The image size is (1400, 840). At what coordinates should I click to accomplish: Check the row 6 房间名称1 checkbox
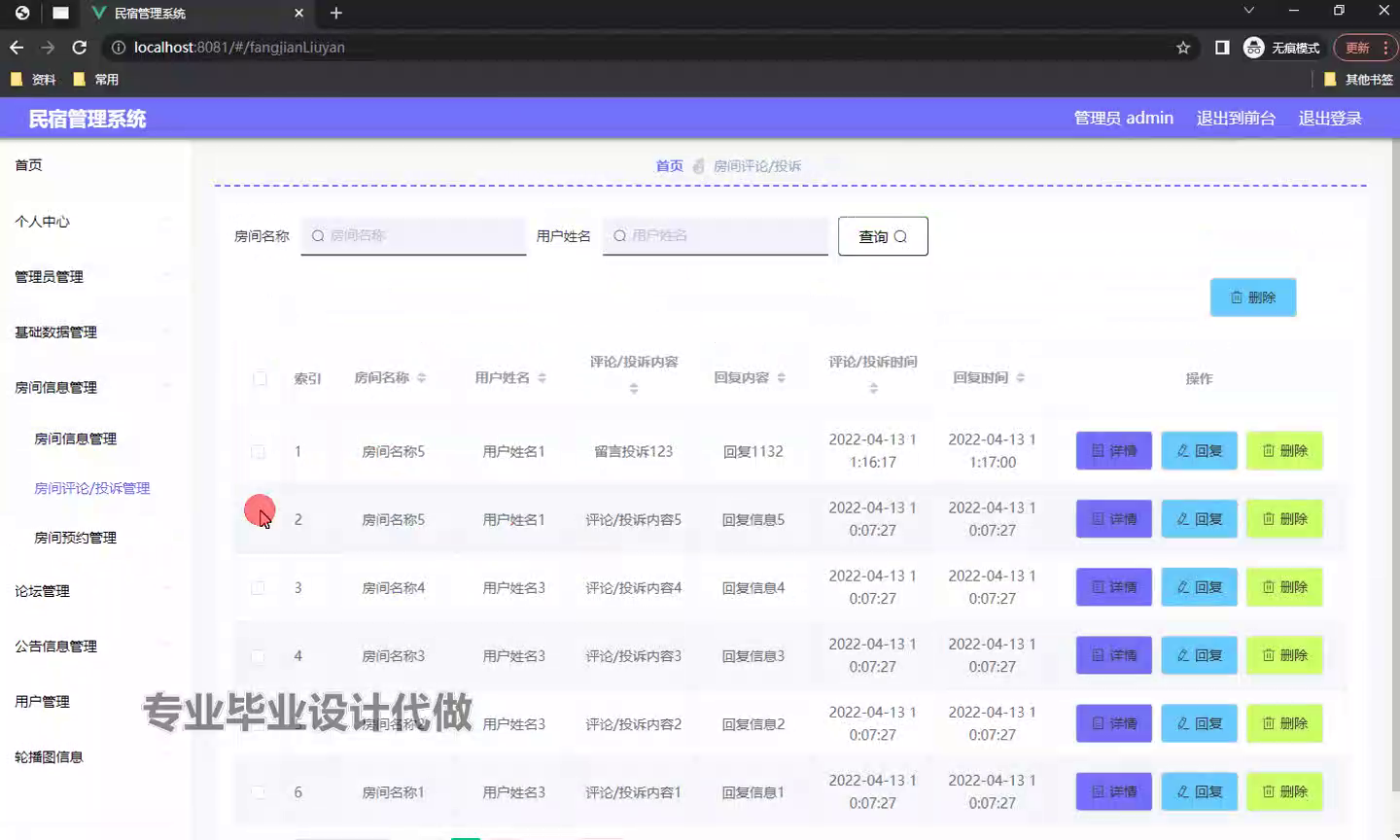pos(258,792)
